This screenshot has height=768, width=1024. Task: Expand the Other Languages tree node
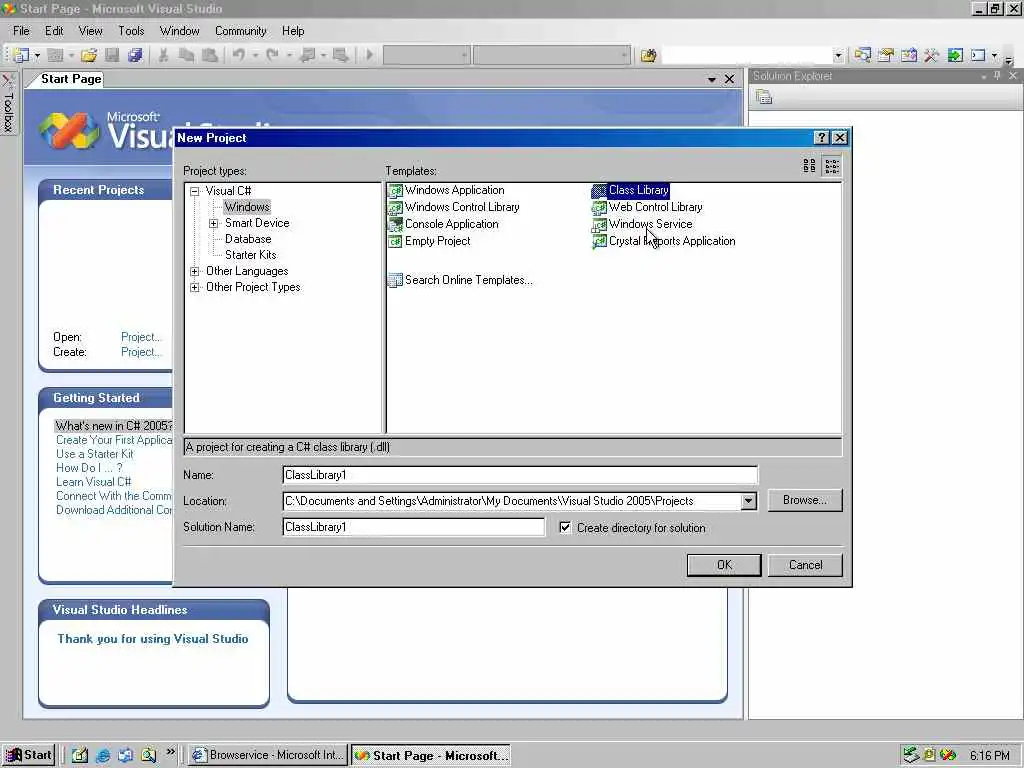[195, 271]
